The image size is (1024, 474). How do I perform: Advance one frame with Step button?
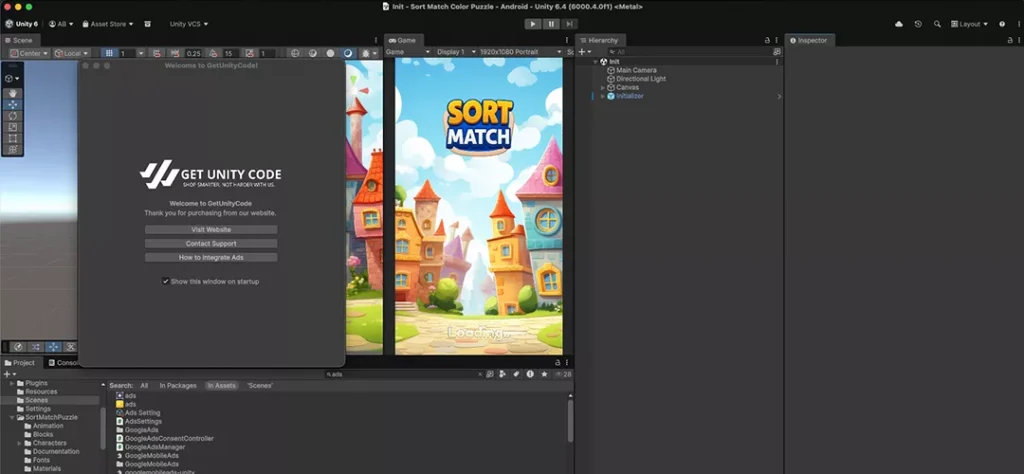[x=569, y=24]
